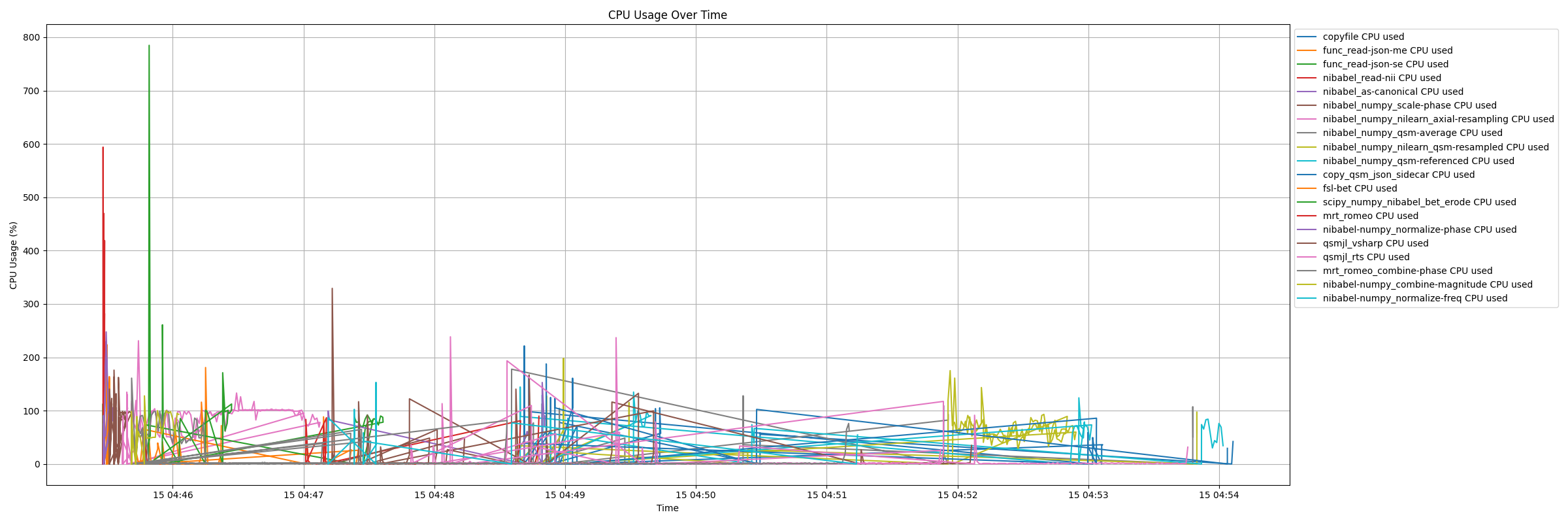Click the "Time" x-axis label
1568x523 pixels.
coord(667,508)
